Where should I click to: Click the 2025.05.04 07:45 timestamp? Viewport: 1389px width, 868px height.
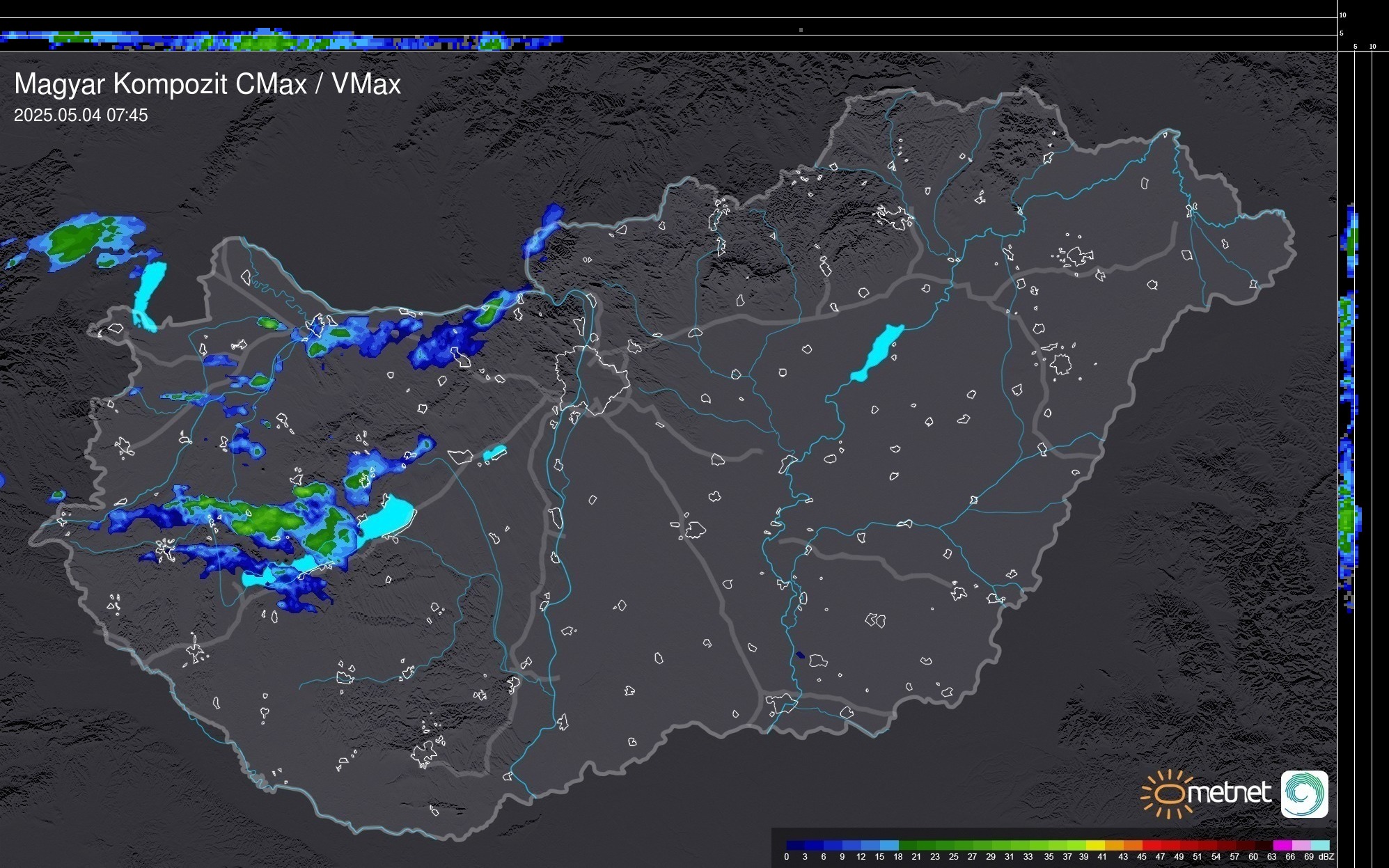tap(81, 116)
